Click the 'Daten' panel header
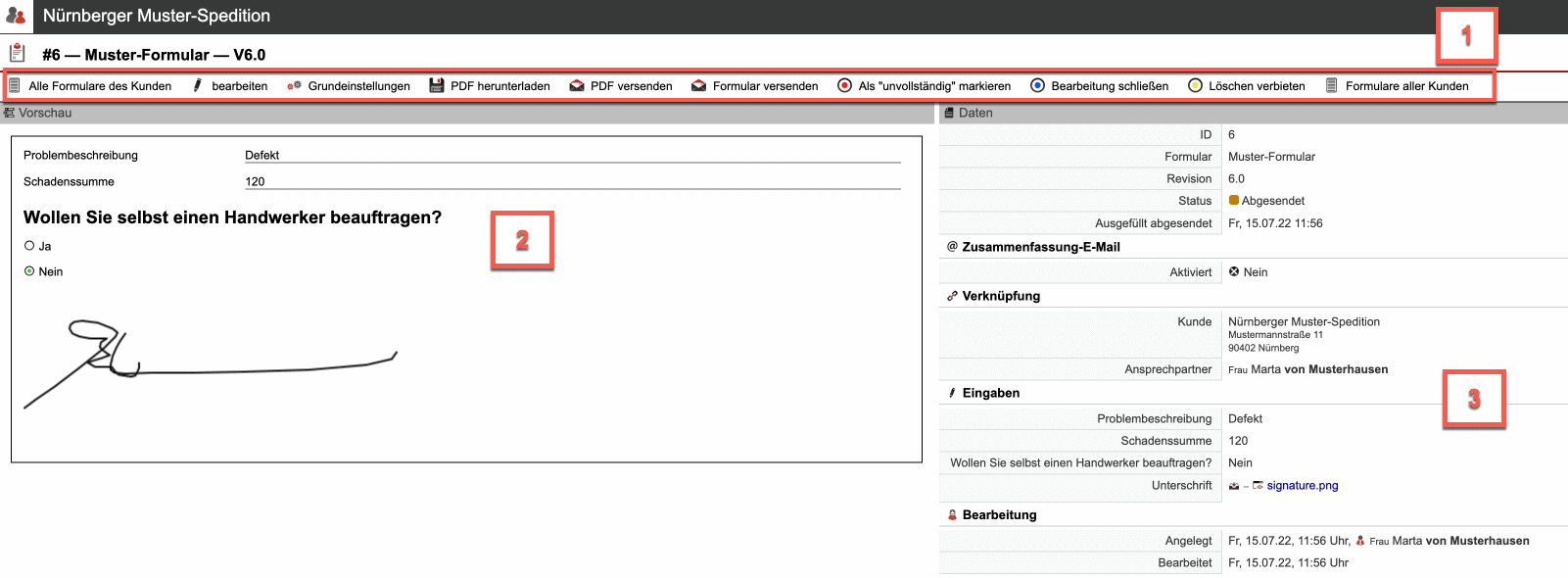The image size is (1568, 578). coord(974,113)
